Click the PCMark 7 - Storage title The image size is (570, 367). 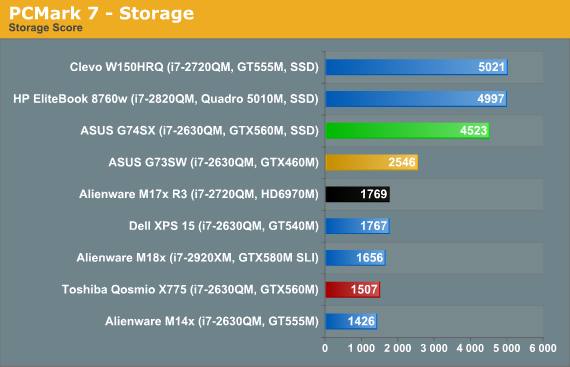click(101, 13)
